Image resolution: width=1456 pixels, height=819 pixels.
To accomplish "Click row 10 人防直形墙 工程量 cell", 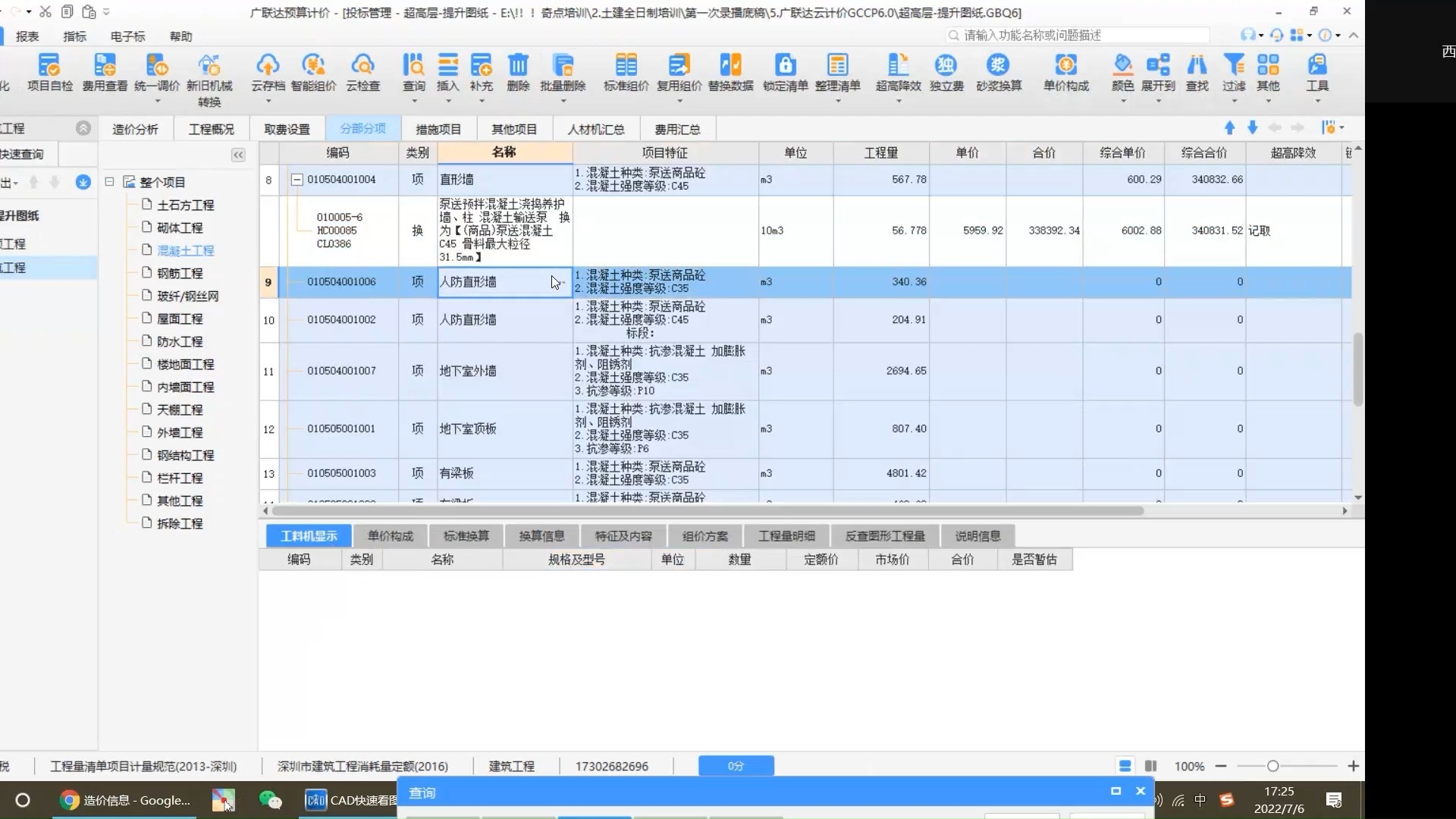I will (880, 319).
